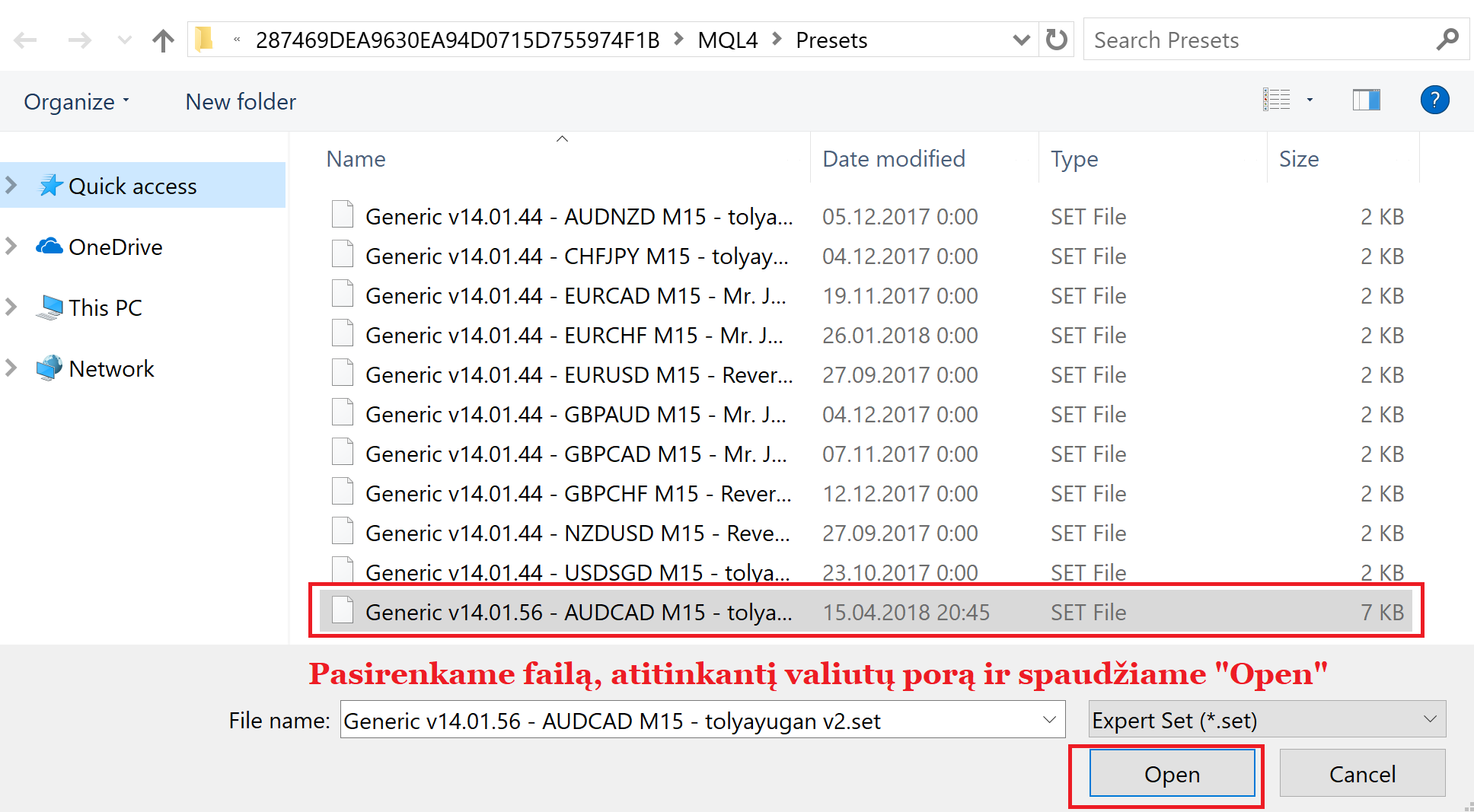Select the MQL4 breadcrumb segment
The height and width of the screenshot is (812, 1474).
728,40
